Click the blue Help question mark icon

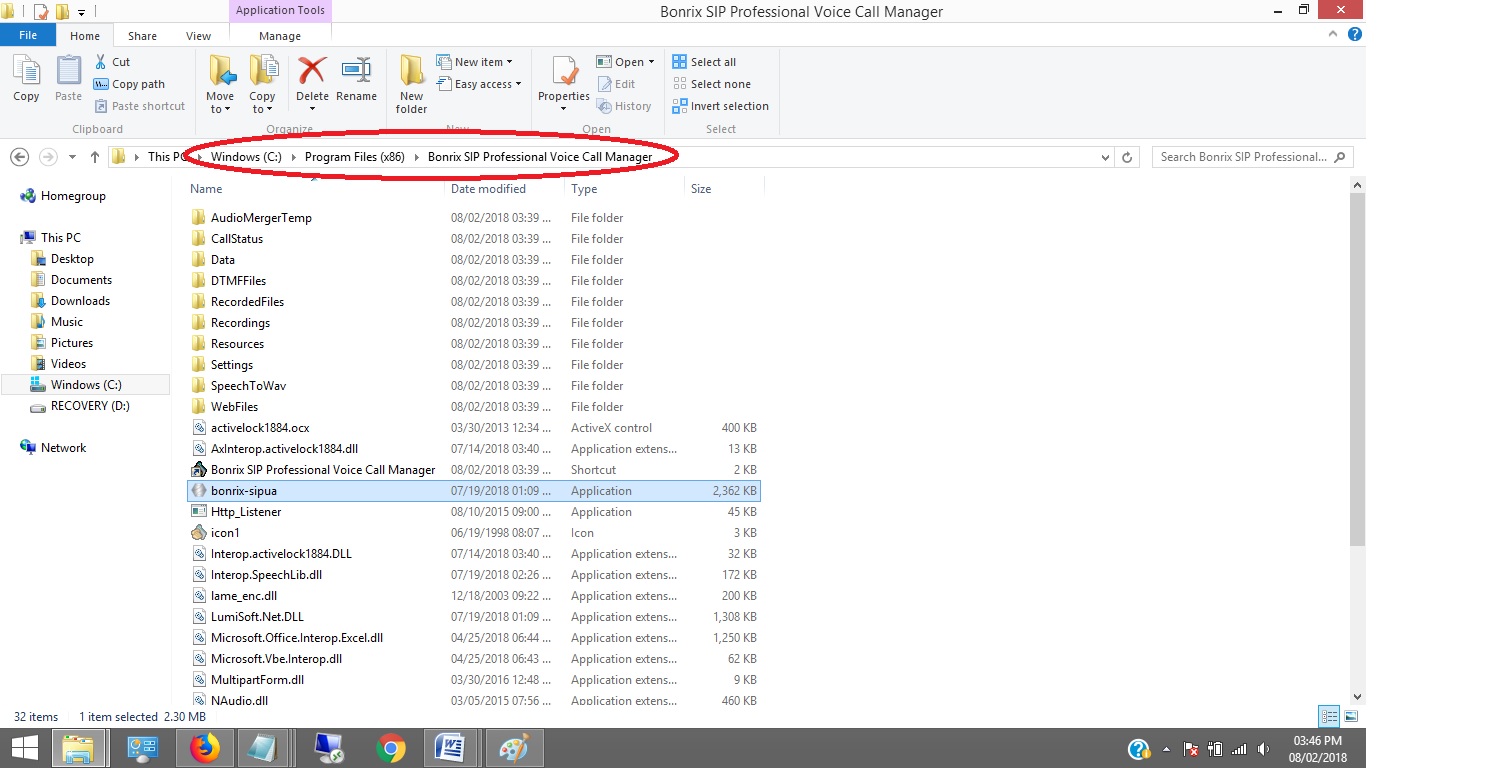1354,35
